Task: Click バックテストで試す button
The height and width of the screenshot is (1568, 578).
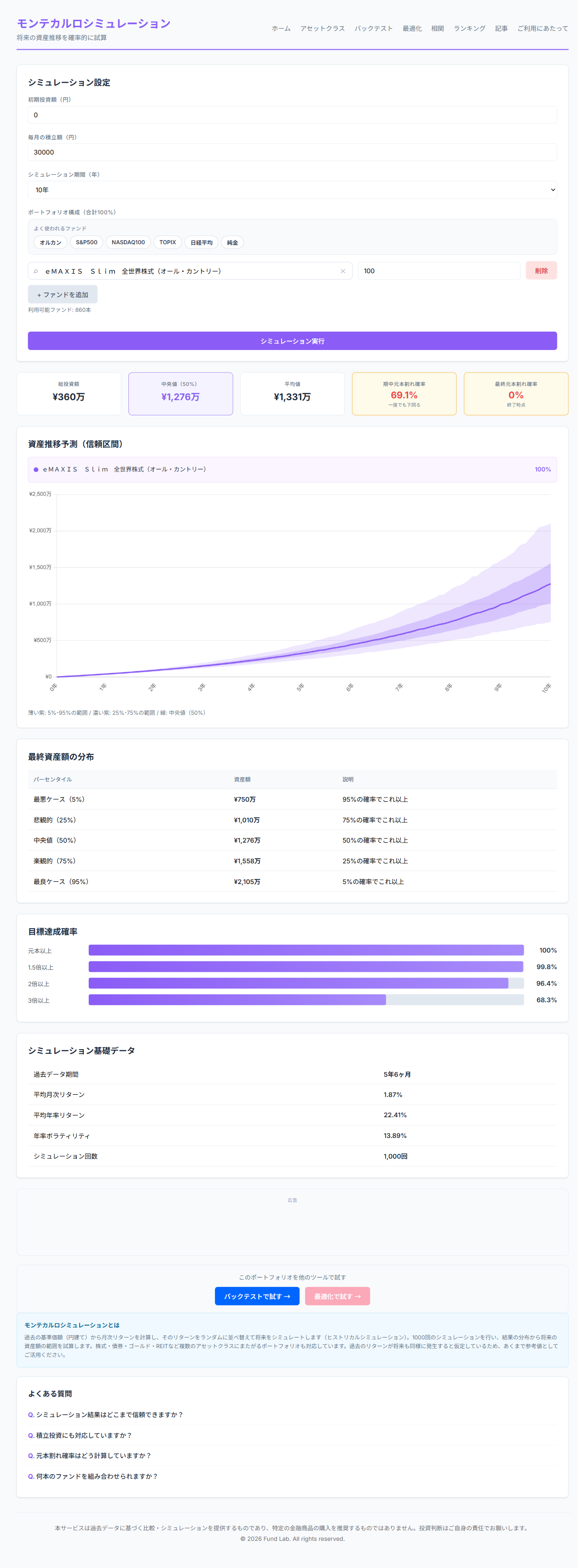Action: pos(257,1297)
